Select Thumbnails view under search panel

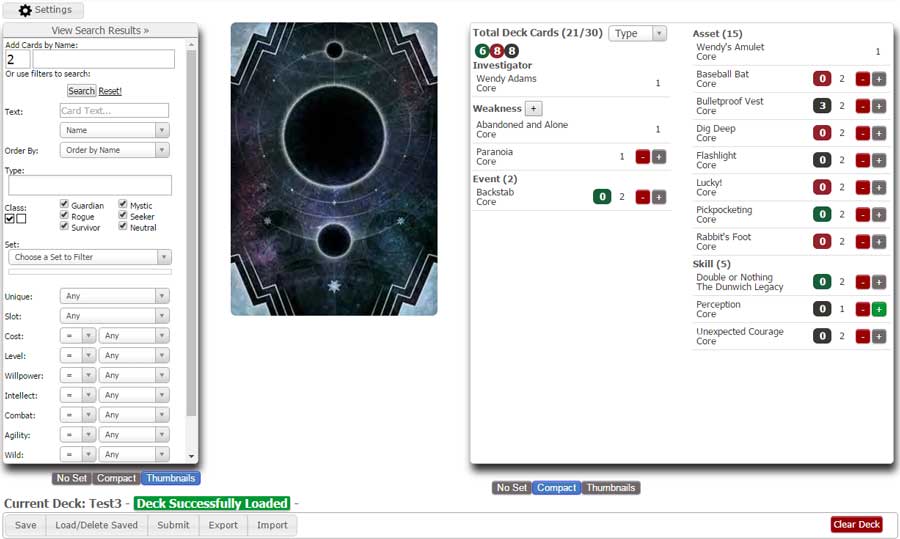click(170, 478)
